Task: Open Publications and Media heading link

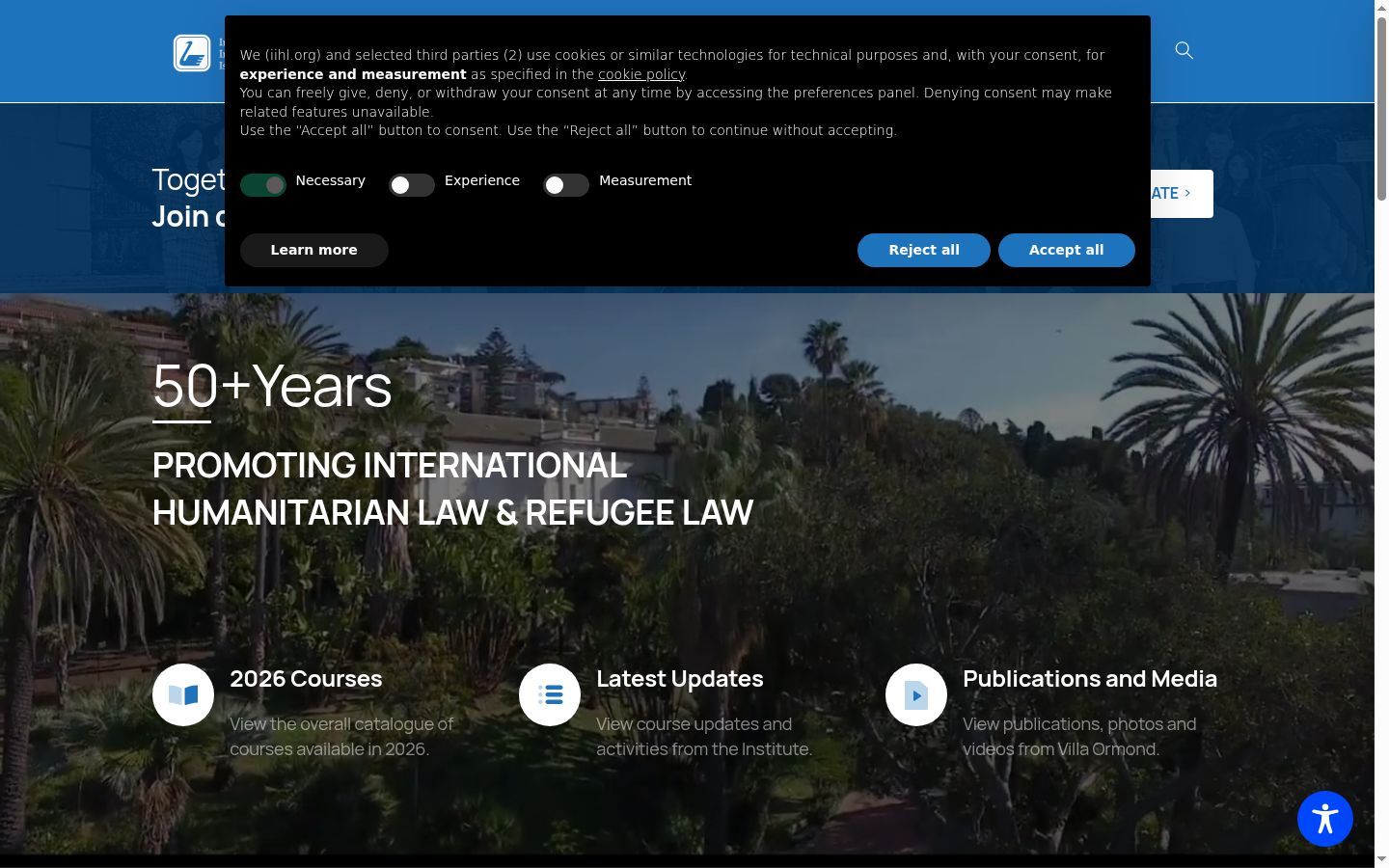Action: (1090, 679)
